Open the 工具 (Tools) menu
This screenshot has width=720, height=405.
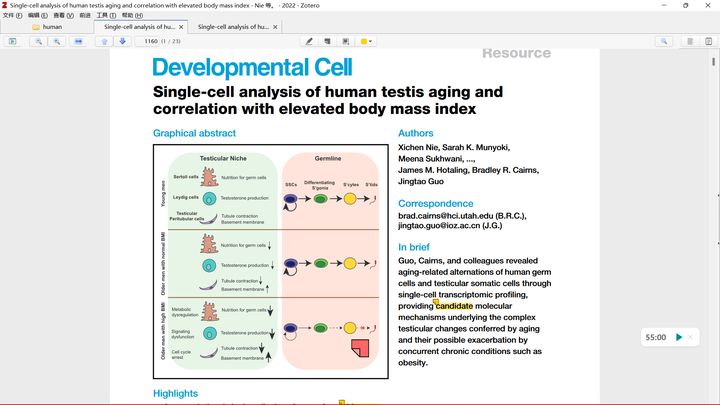tap(105, 16)
